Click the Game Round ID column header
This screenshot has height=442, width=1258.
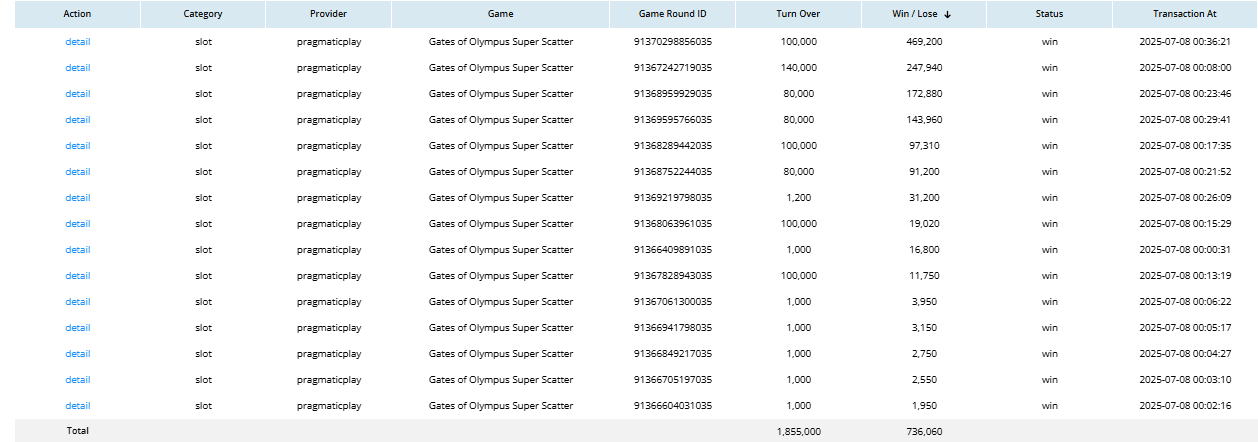coord(672,15)
